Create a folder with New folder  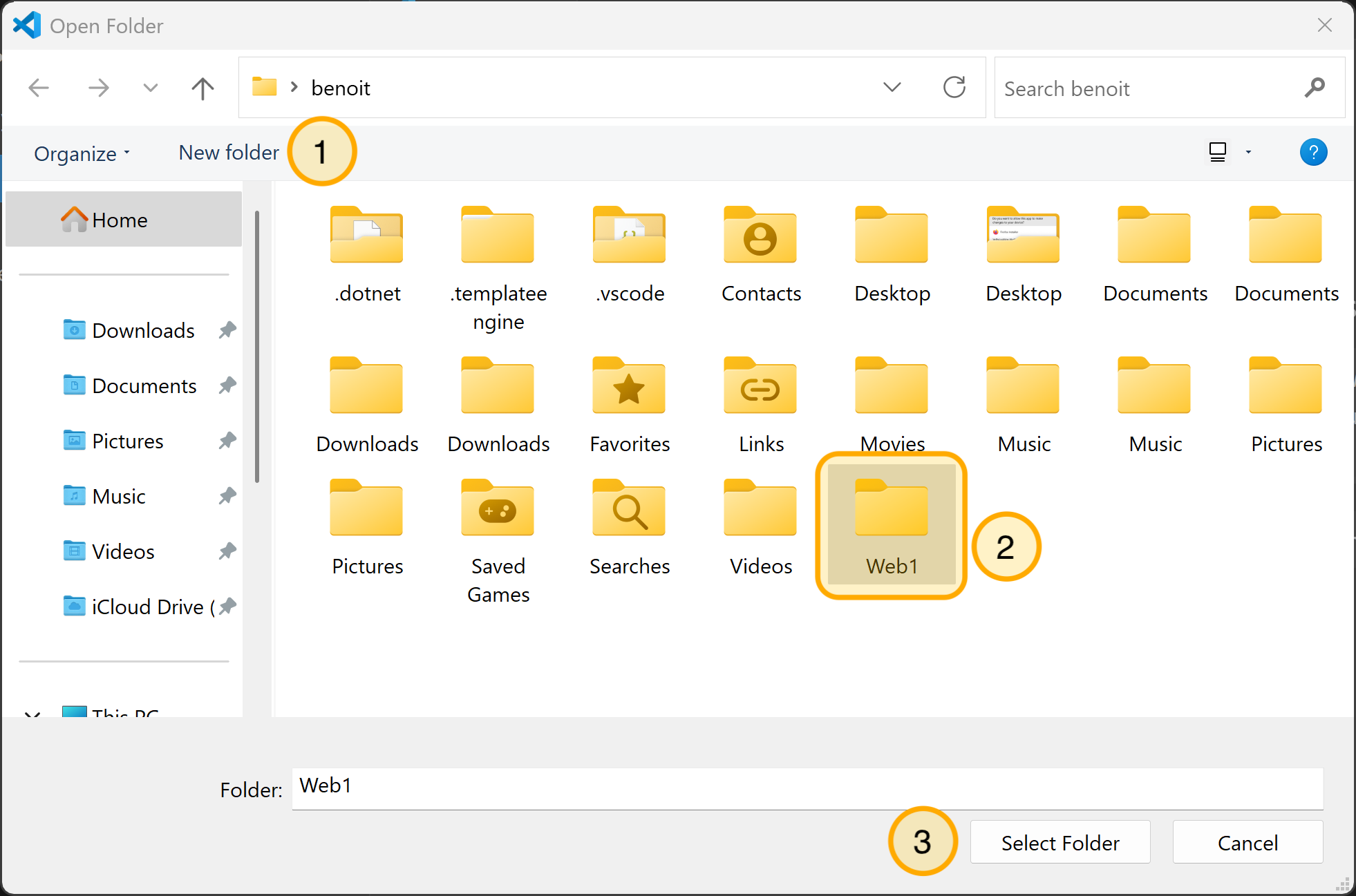229,152
